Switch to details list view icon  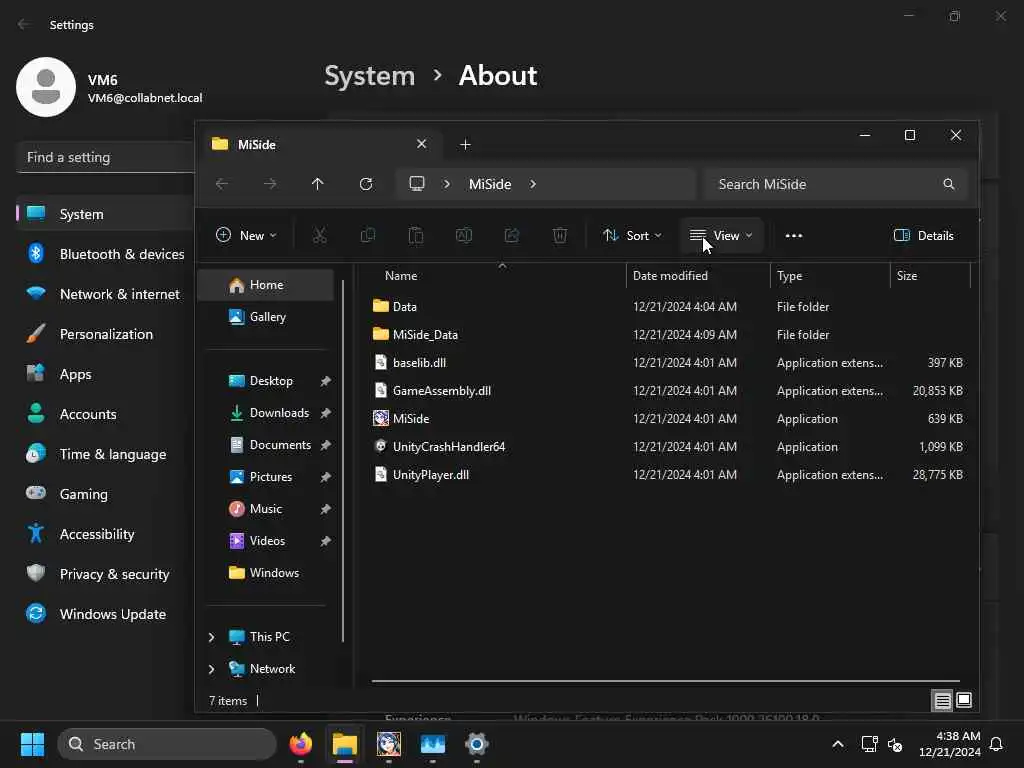[942, 701]
